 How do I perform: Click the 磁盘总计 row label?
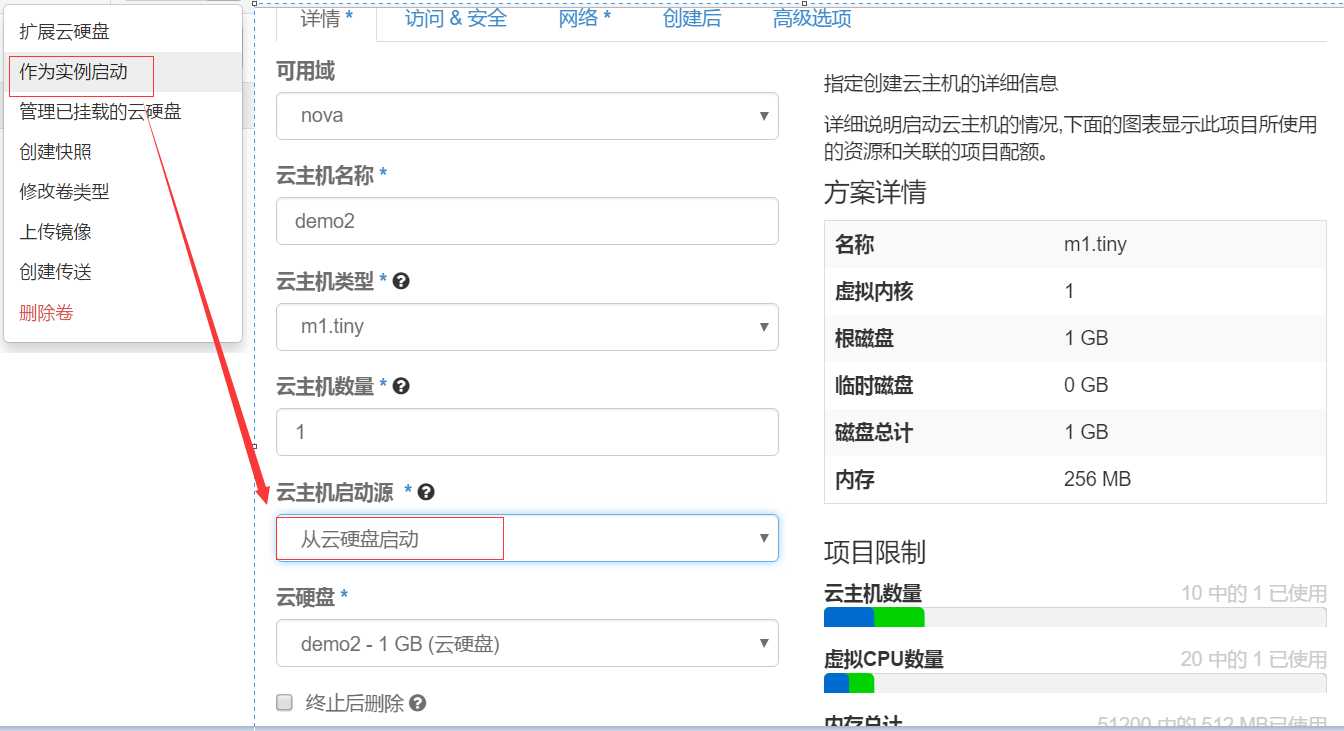pyautogui.click(x=874, y=433)
